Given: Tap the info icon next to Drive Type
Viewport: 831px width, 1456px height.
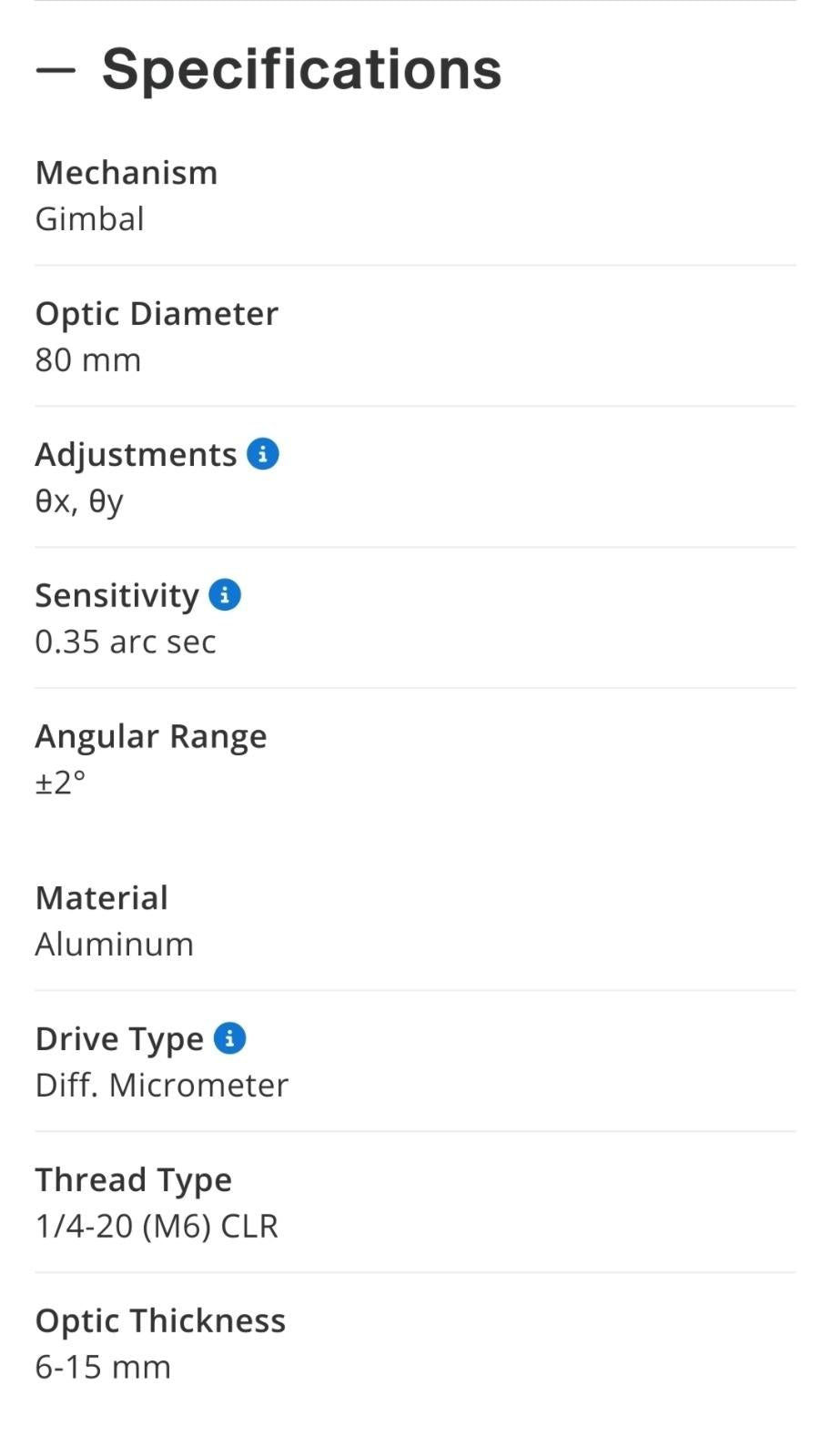Looking at the screenshot, I should click(x=229, y=1037).
